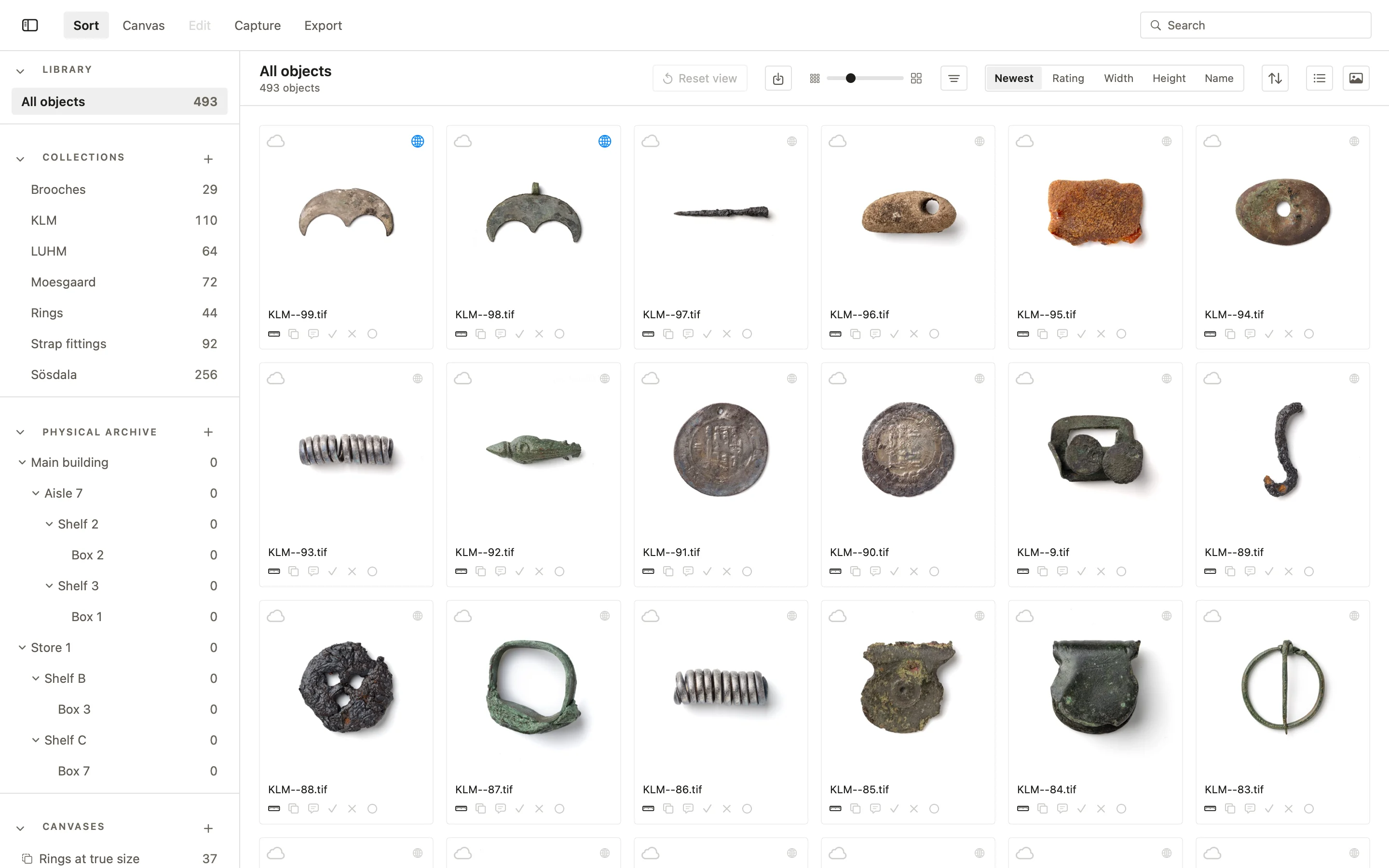Click the cloud icon on KLM--99.tif
Image resolution: width=1389 pixels, height=868 pixels.
[275, 141]
